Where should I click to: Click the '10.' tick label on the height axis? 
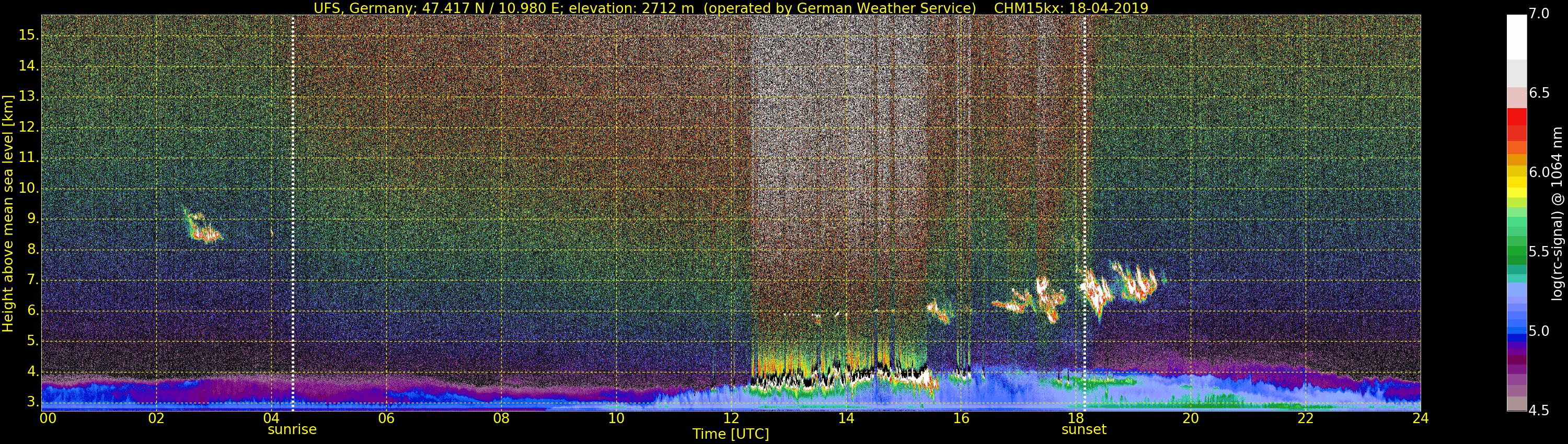click(28, 188)
